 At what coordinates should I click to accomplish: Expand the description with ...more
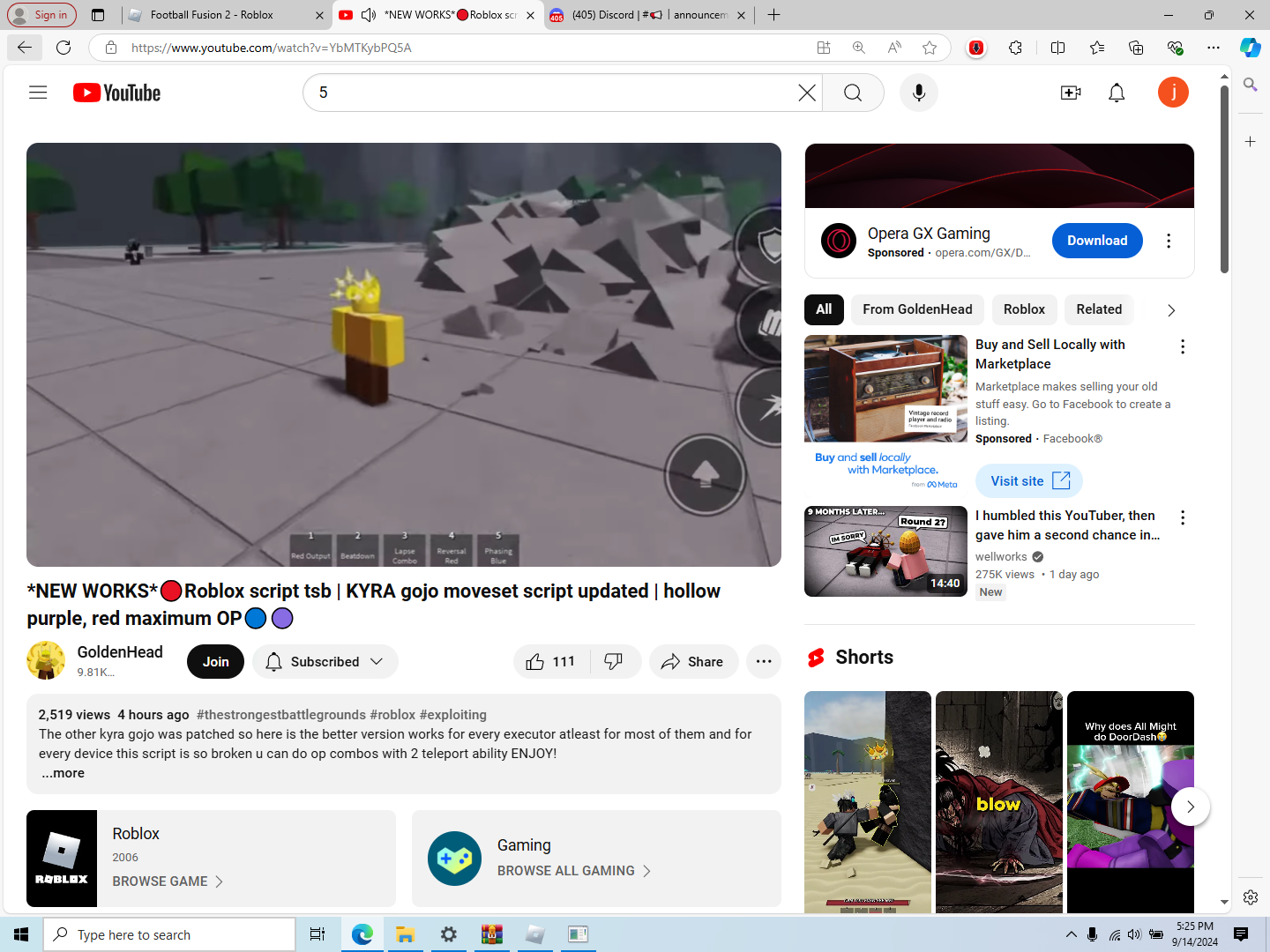[x=63, y=773]
